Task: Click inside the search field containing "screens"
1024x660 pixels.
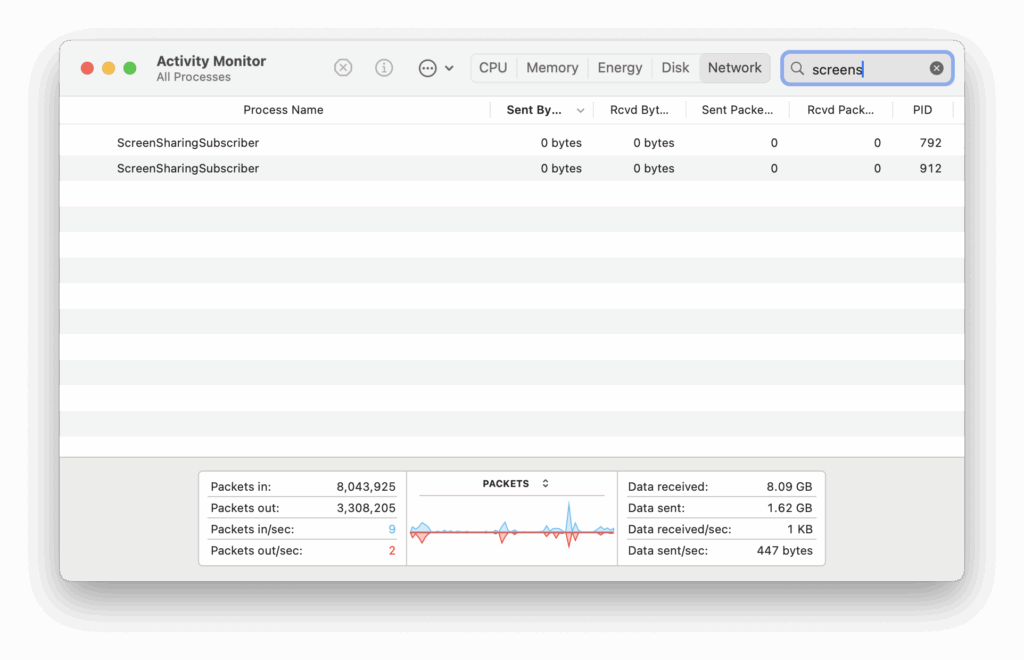Action: pos(867,69)
